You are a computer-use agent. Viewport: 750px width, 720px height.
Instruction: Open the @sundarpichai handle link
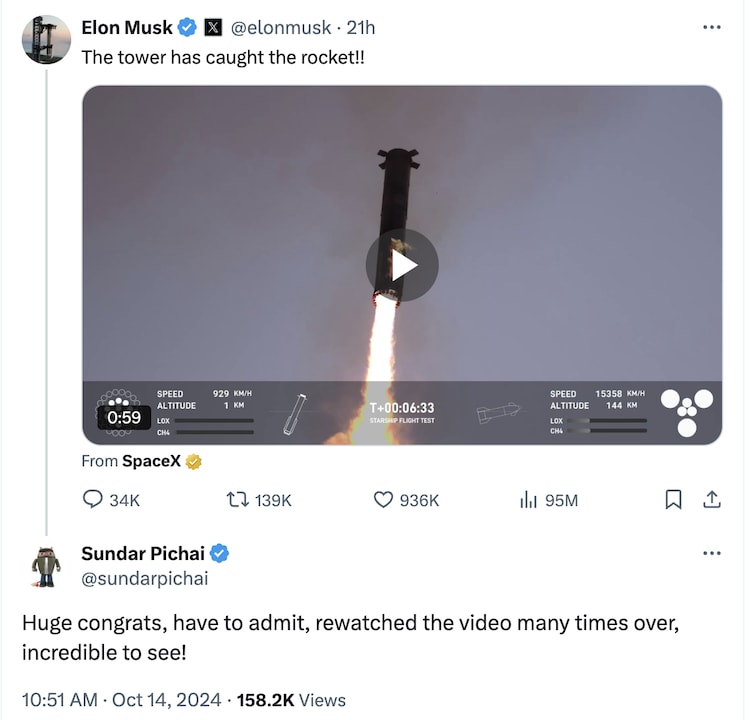tap(144, 578)
